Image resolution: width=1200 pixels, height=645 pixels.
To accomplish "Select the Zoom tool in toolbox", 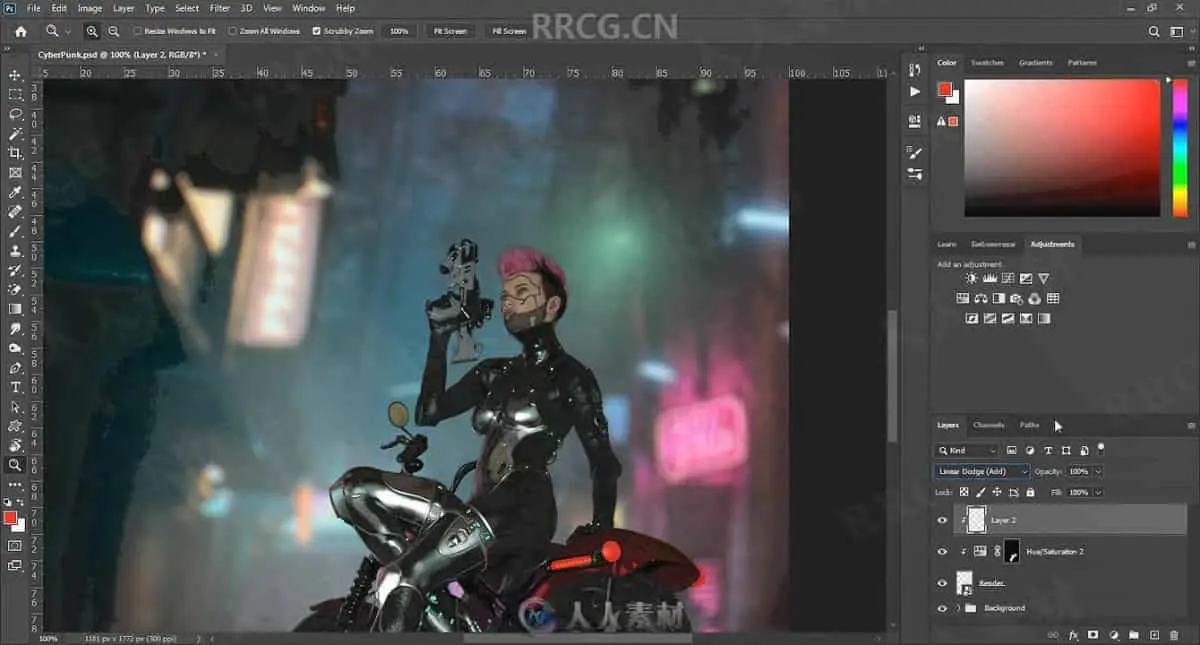I will pyautogui.click(x=15, y=465).
